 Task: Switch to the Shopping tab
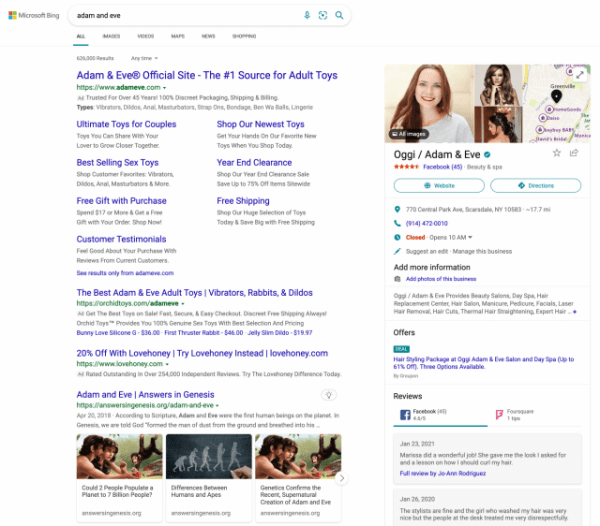[244, 36]
